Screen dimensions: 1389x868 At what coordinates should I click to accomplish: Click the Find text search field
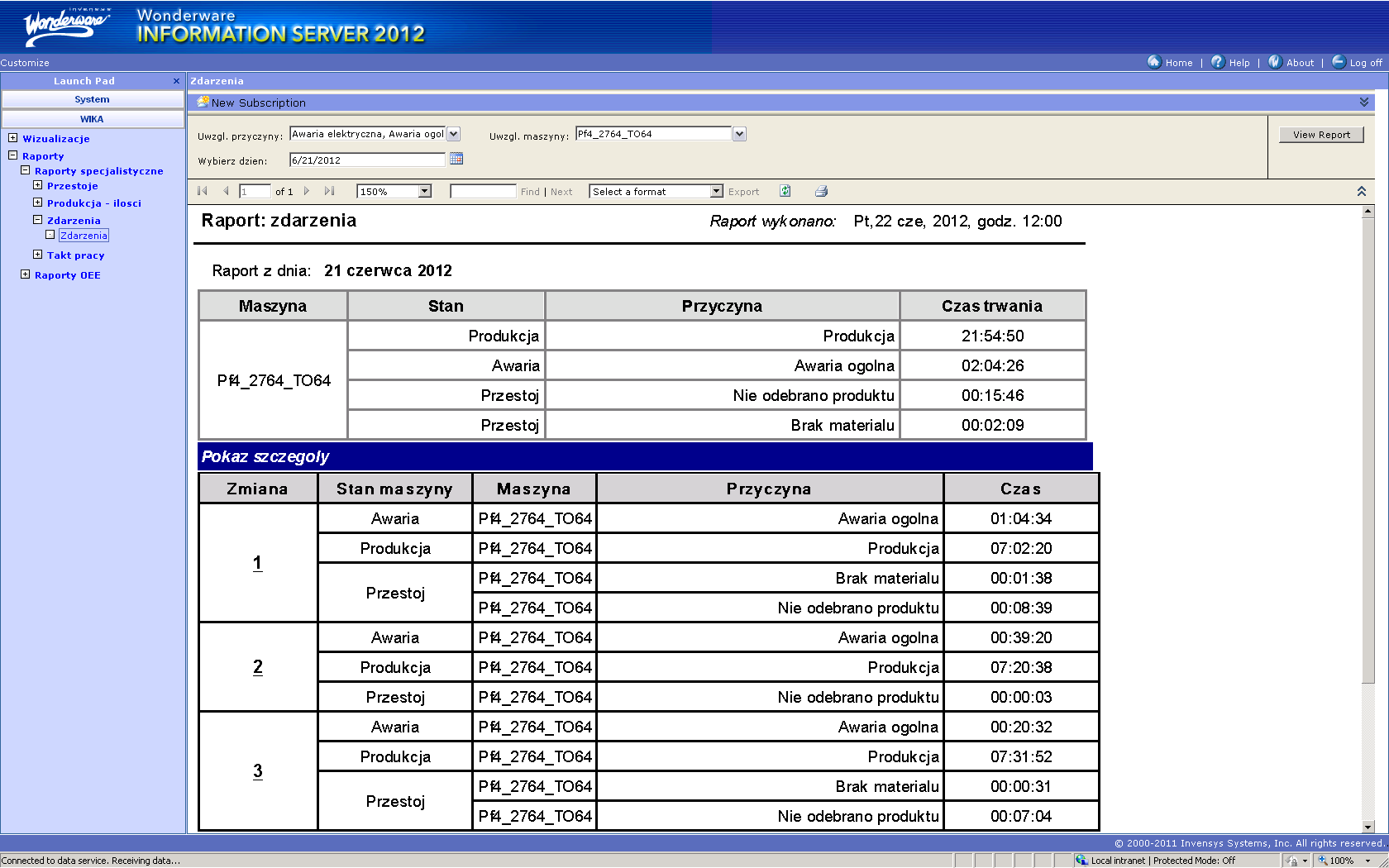483,192
